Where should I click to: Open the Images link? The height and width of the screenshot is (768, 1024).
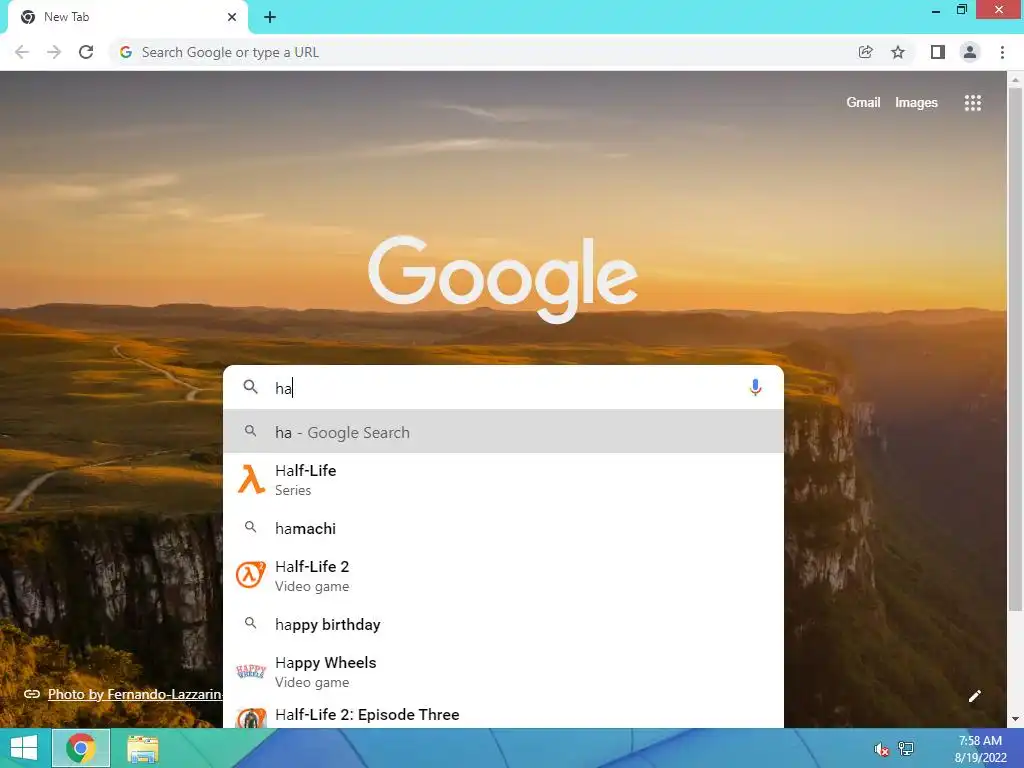pyautogui.click(x=916, y=103)
